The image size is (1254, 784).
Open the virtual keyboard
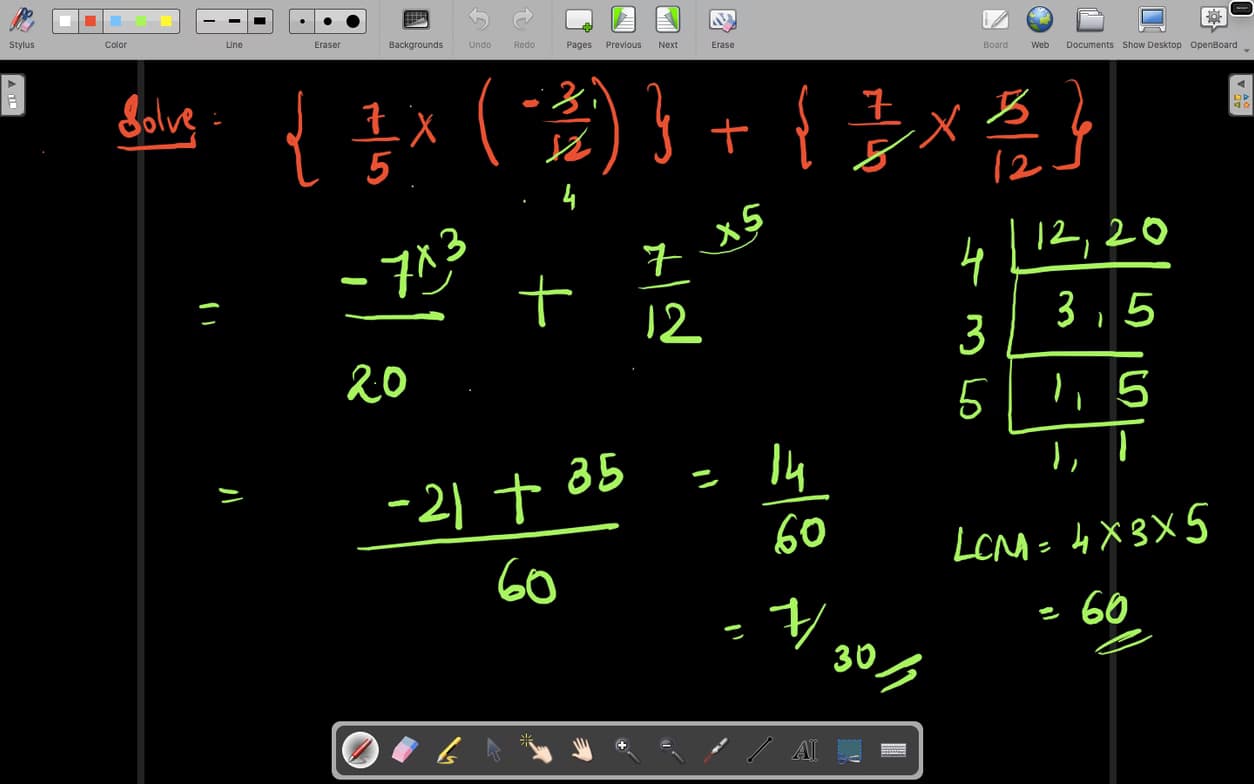click(x=893, y=749)
